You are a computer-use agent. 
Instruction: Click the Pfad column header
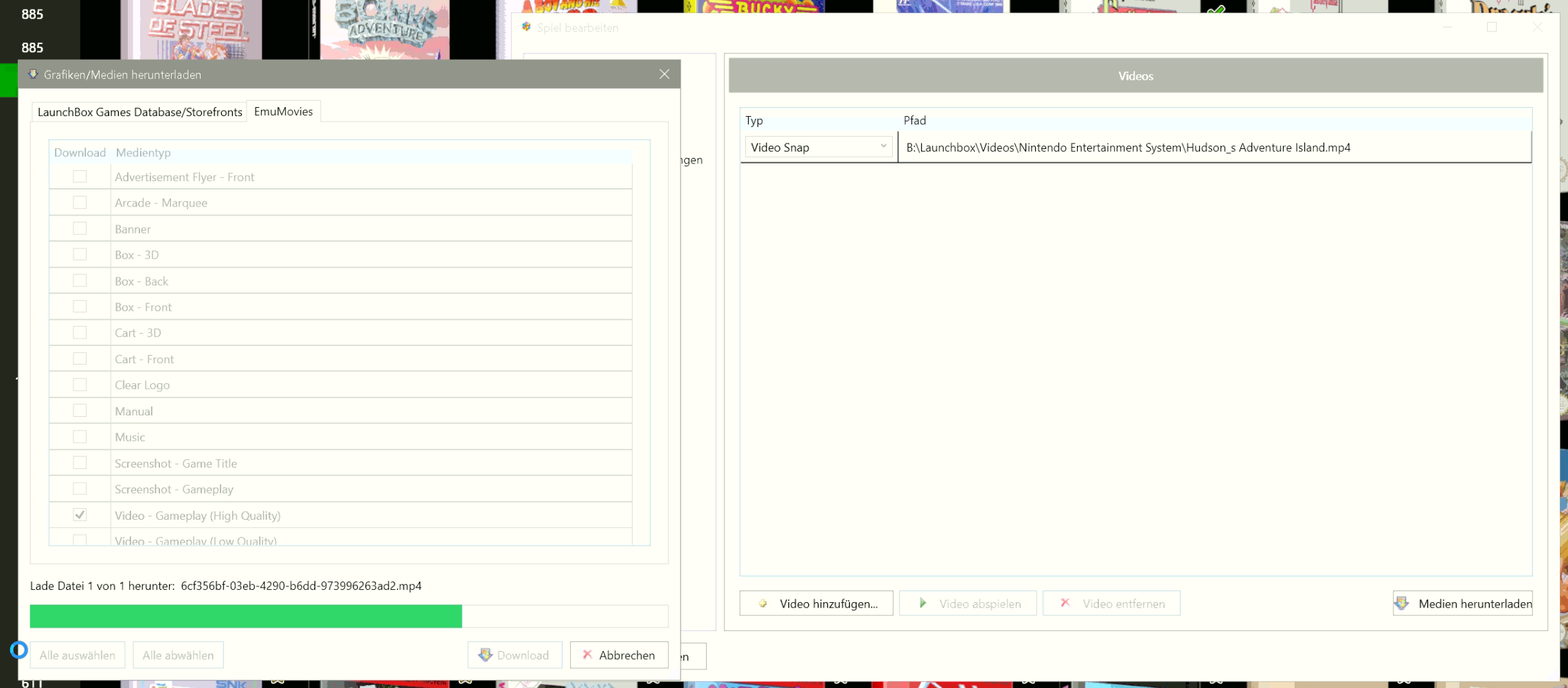(915, 120)
